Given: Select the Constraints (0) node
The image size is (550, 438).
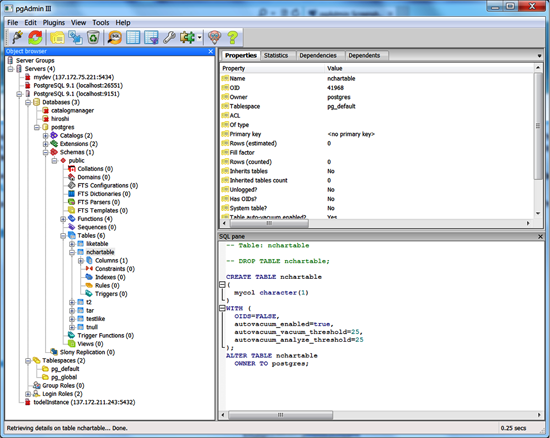Looking at the screenshot, I should coord(115,269).
